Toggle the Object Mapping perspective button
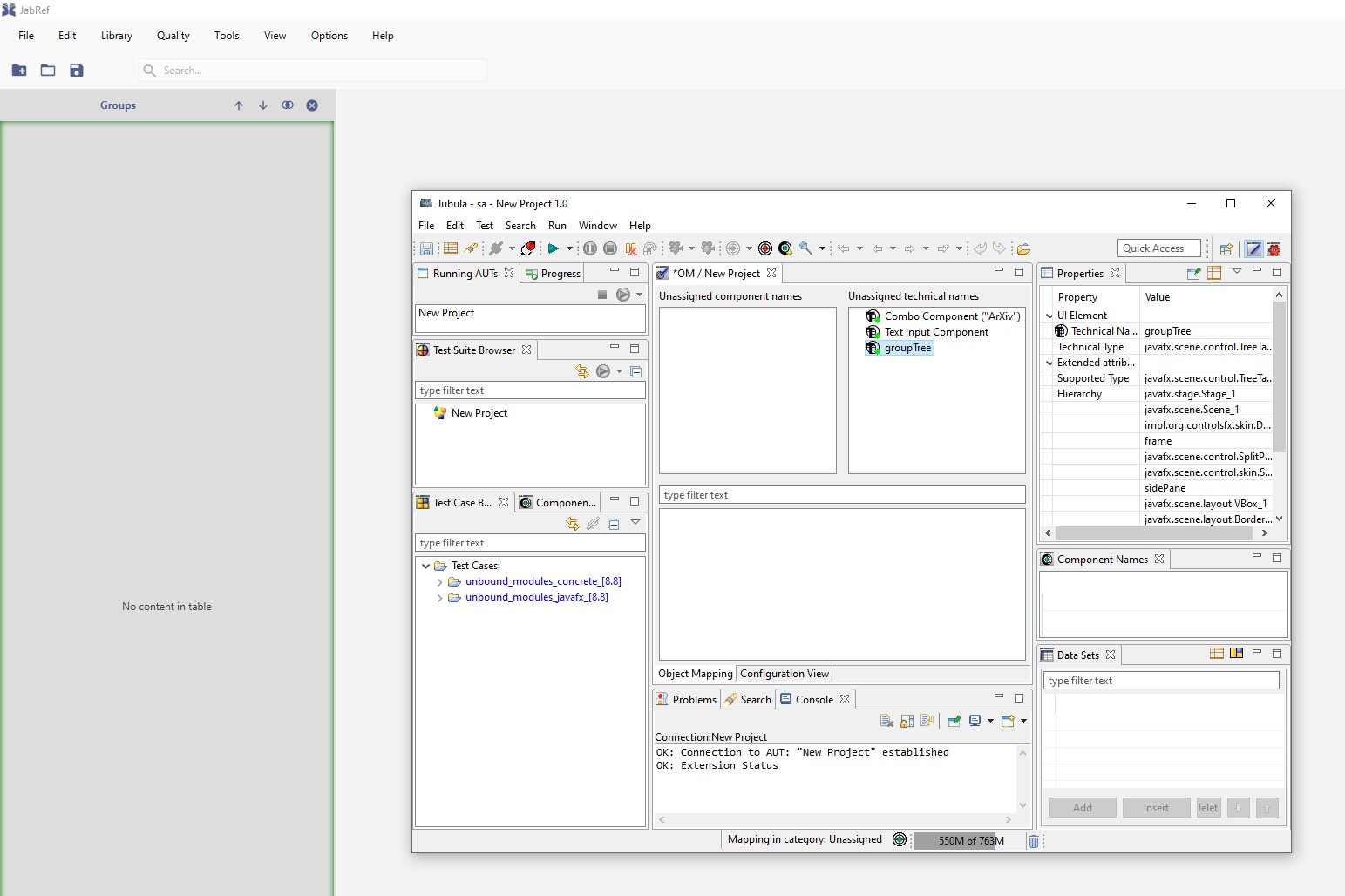This screenshot has width=1345, height=896. [x=1253, y=249]
